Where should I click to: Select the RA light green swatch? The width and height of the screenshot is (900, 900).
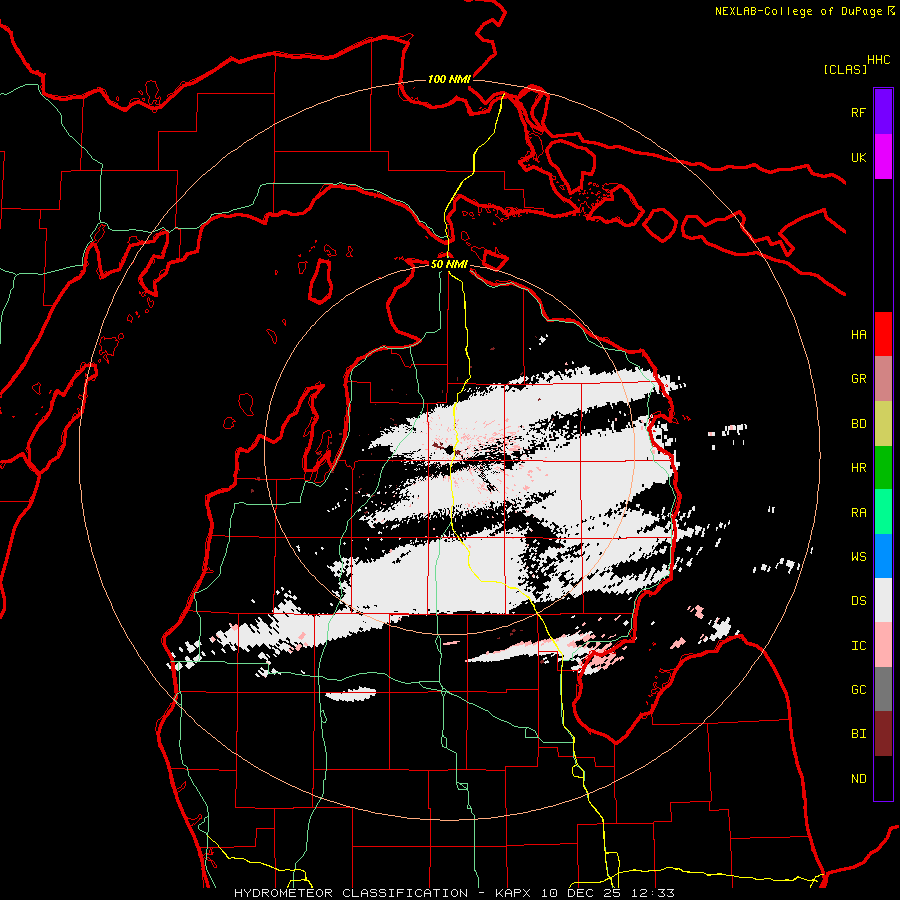point(883,512)
